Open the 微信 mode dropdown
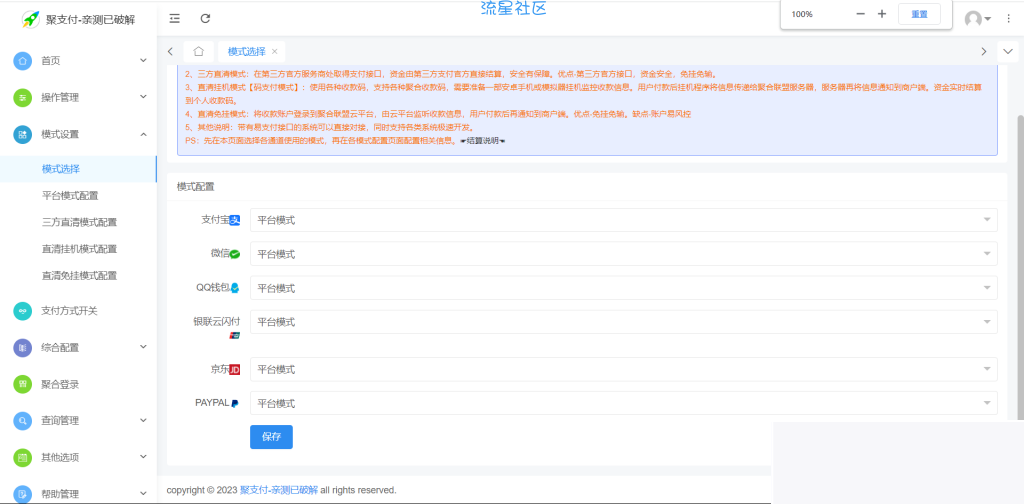 coord(623,254)
